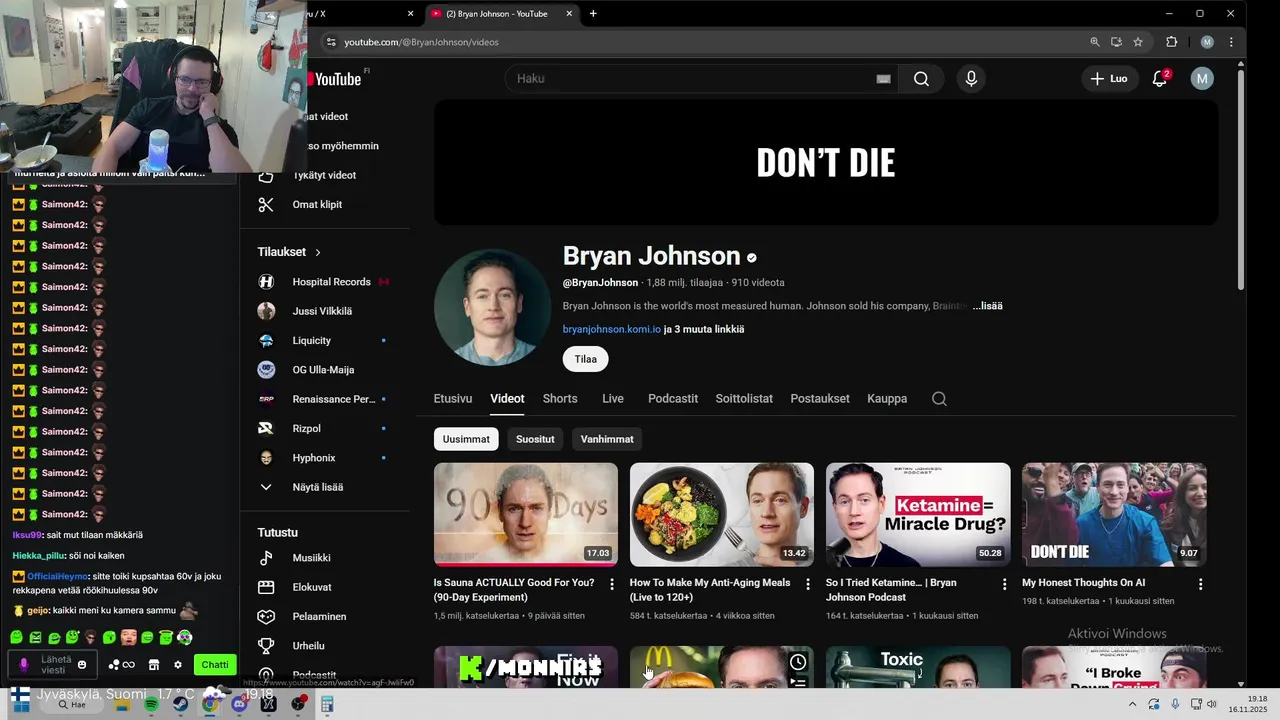Open the on-screen keyboard in search box
Image resolution: width=1280 pixels, height=720 pixels.
(883, 79)
